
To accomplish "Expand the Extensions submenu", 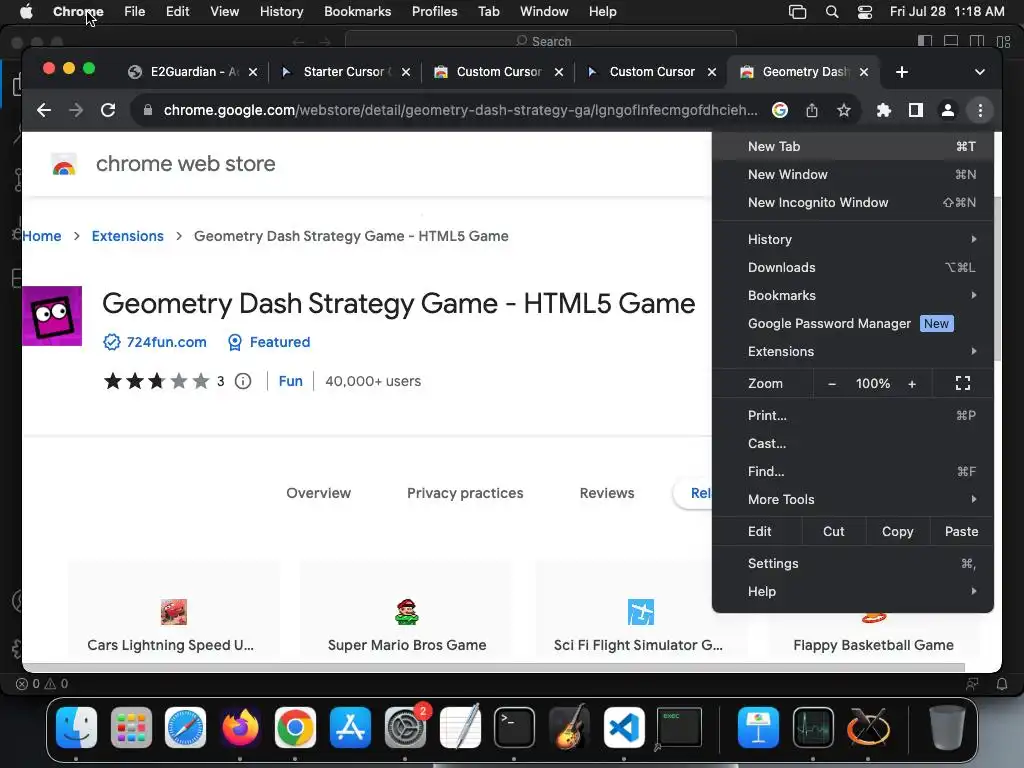I will pyautogui.click(x=852, y=352).
